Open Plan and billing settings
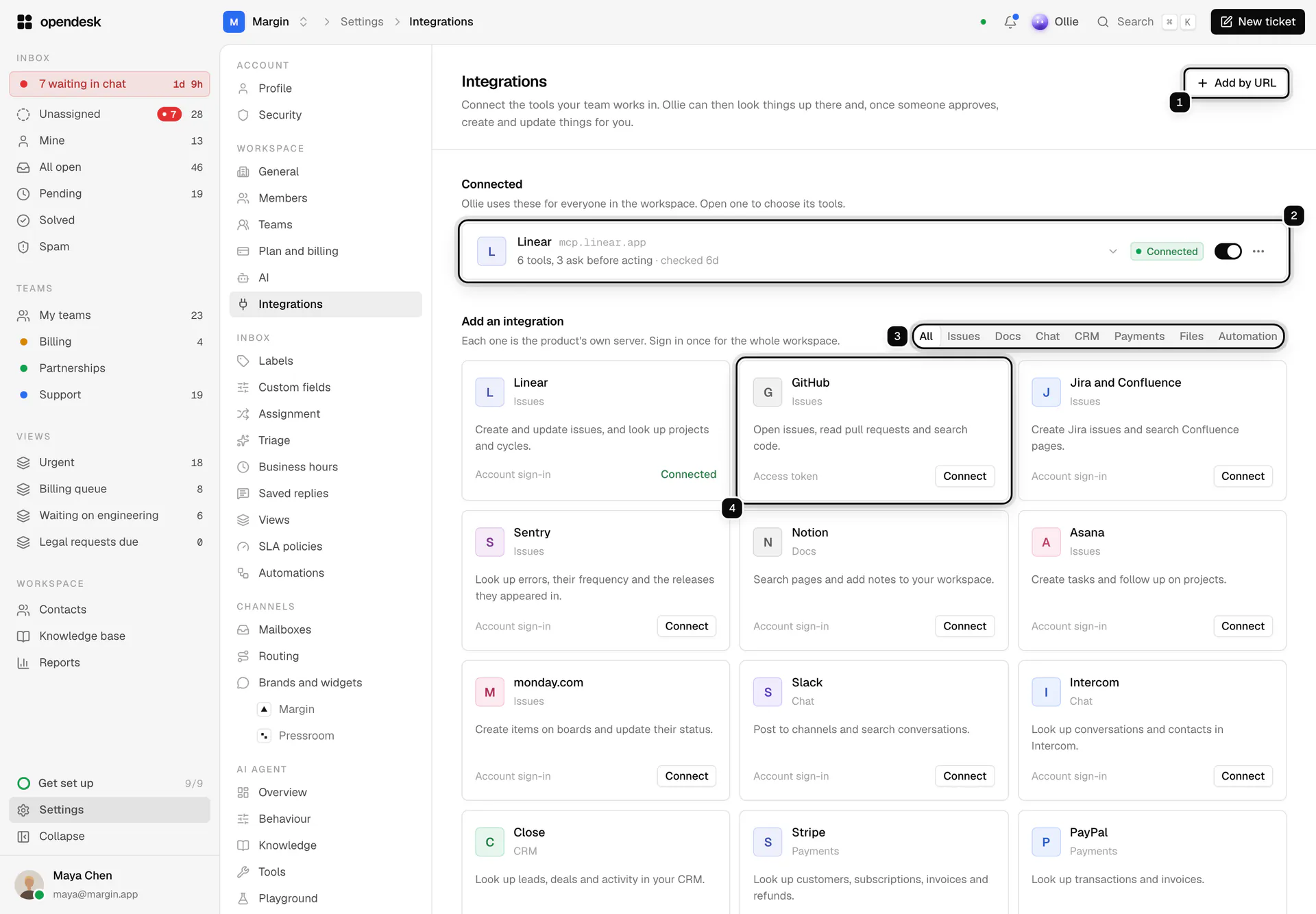1316x914 pixels. click(326, 251)
